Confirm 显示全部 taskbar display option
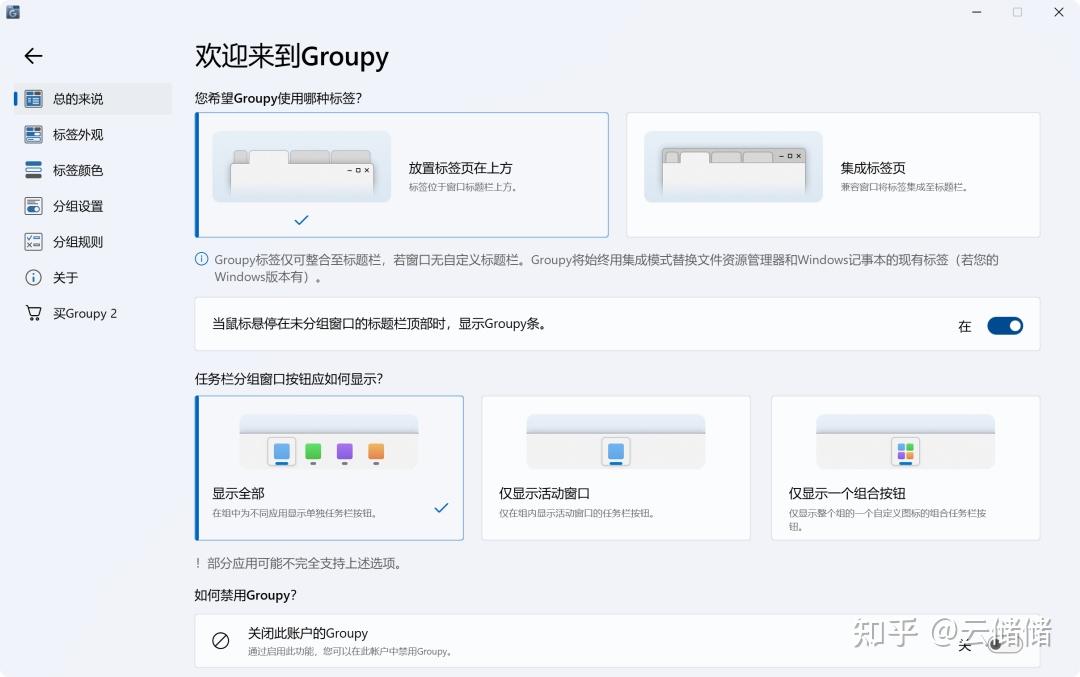1080x677 pixels. point(328,467)
